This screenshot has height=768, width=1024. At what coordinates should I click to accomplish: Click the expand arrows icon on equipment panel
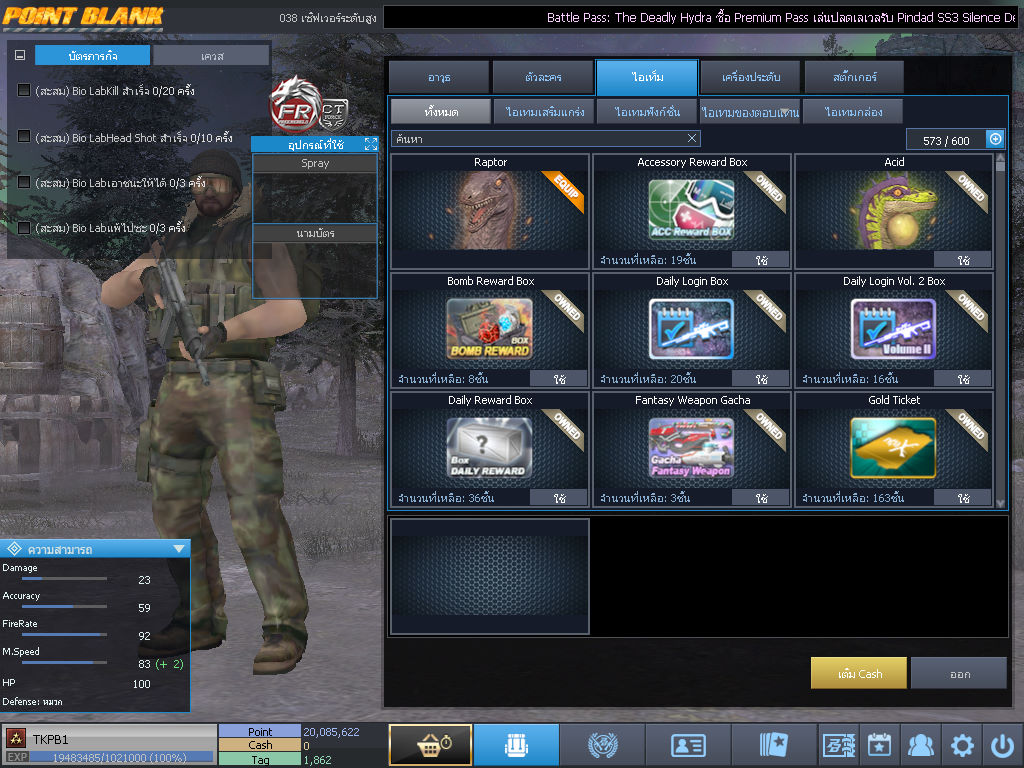[371, 144]
